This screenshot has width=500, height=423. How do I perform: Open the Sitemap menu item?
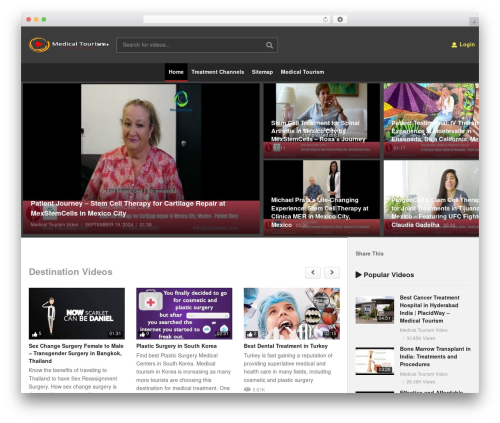coord(262,72)
